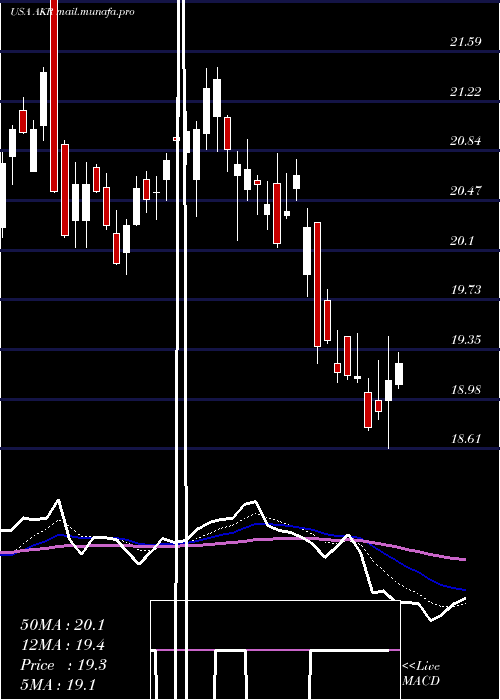Click the 20.1 price axis label
The image size is (500, 700).
tap(462, 241)
